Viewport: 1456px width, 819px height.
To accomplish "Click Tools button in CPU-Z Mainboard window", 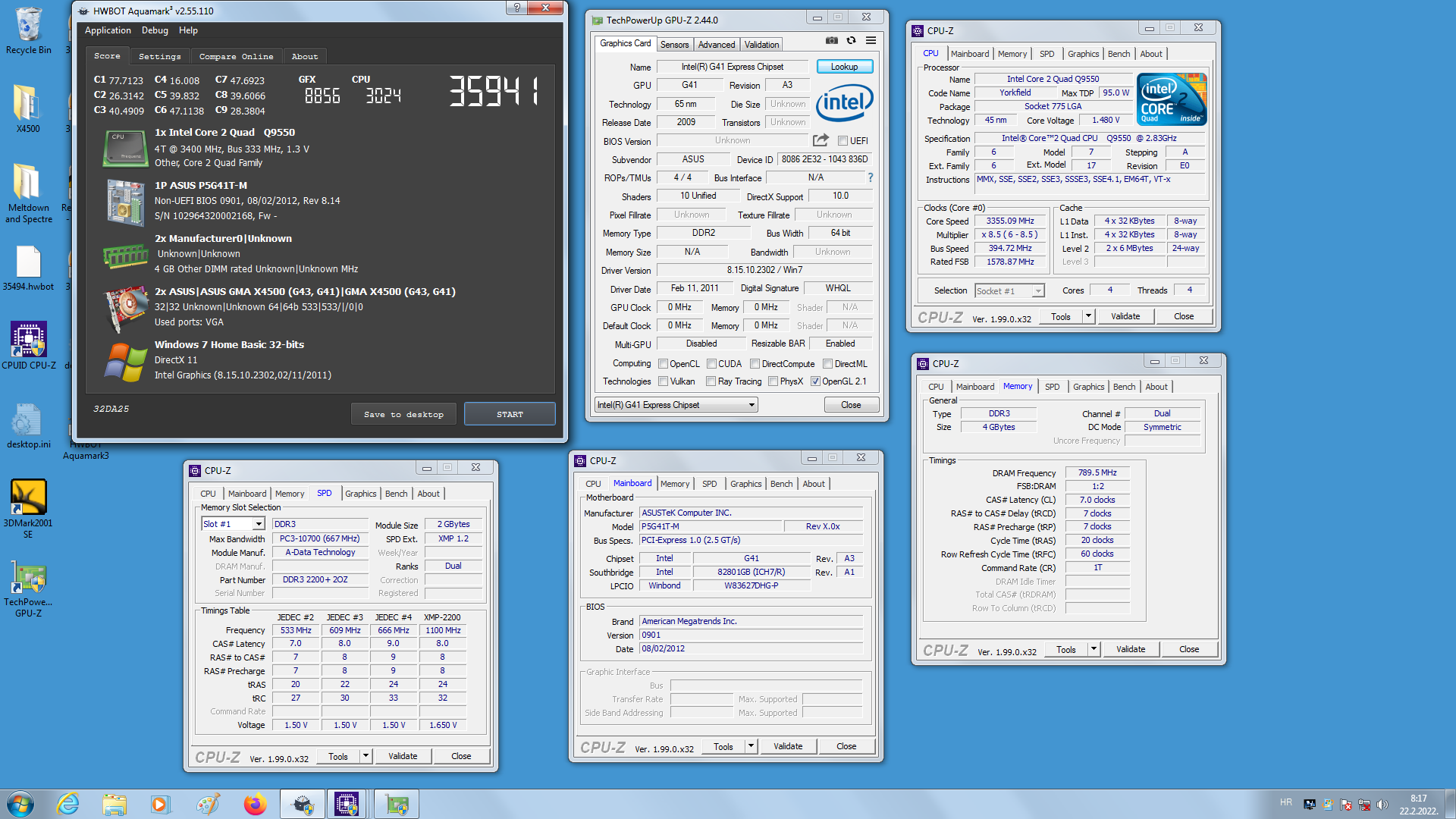I will click(x=723, y=746).
